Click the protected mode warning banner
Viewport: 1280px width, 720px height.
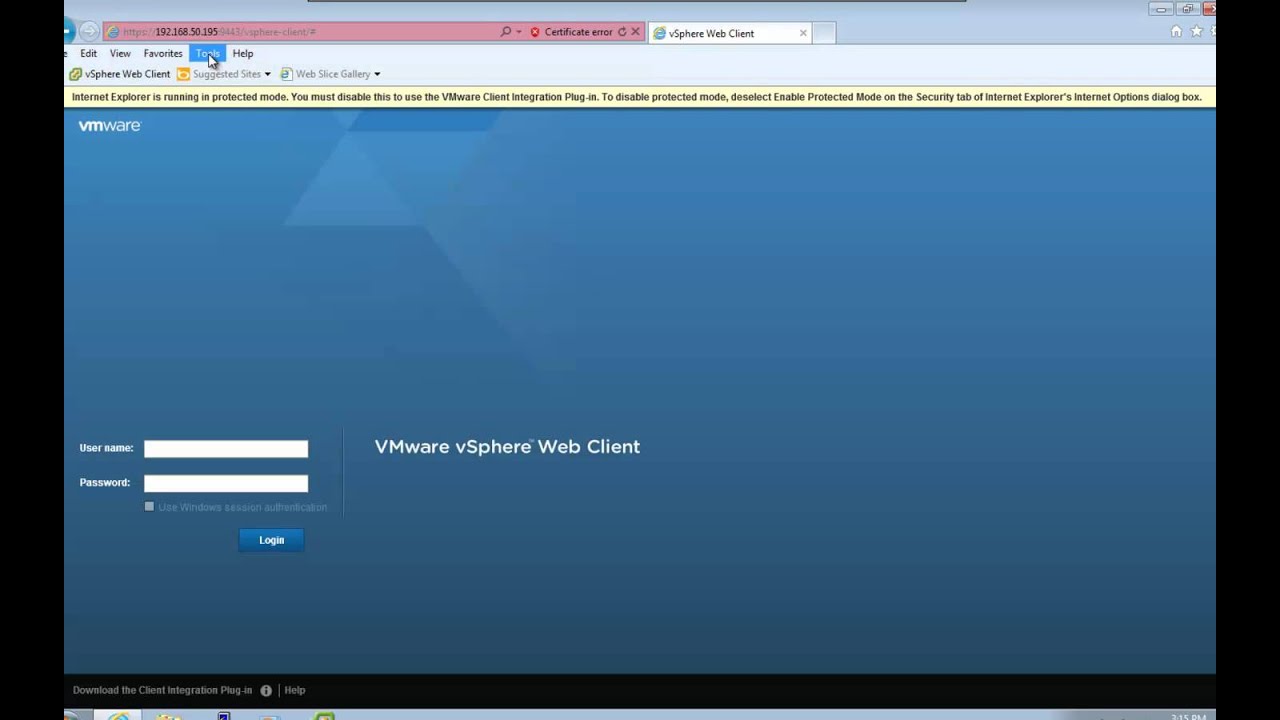coord(640,97)
